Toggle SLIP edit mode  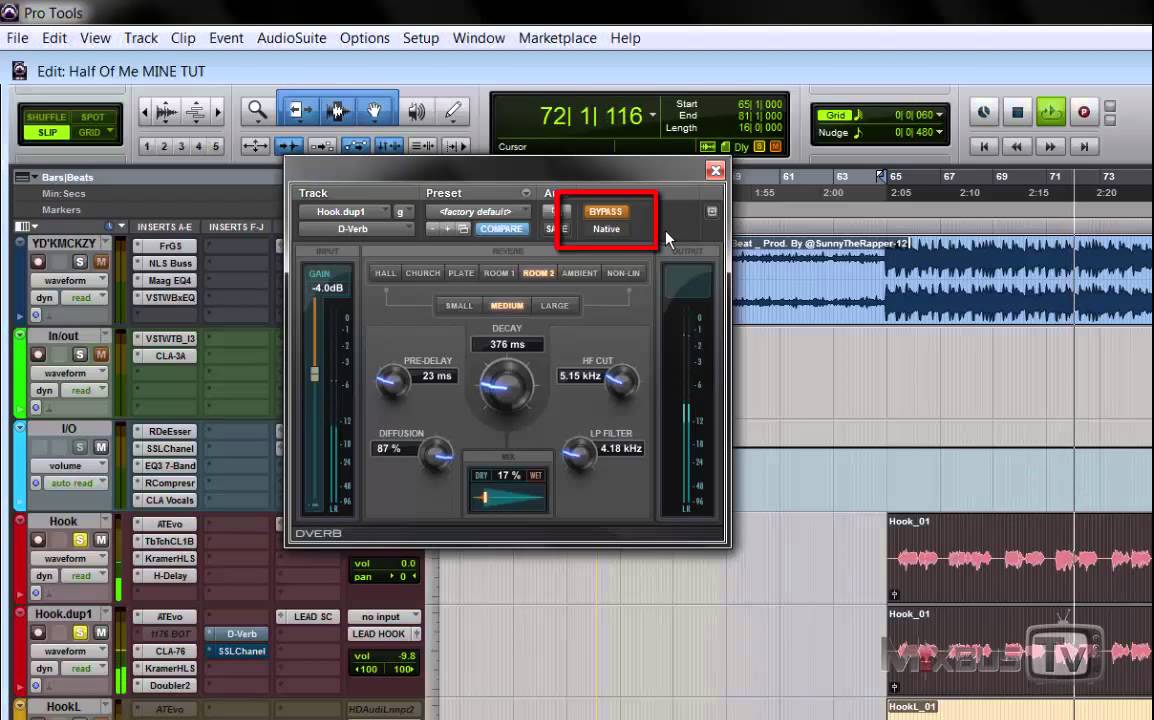[47, 133]
